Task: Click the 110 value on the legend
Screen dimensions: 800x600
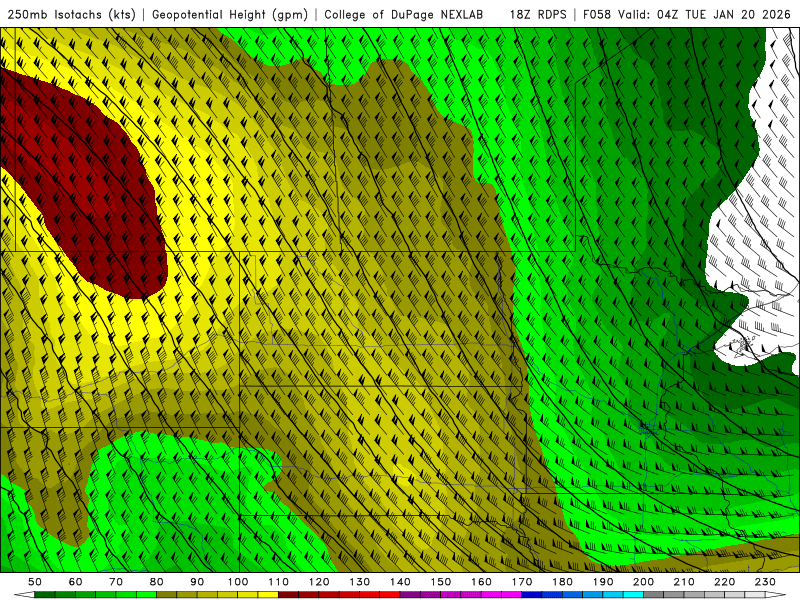Action: pyautogui.click(x=278, y=582)
